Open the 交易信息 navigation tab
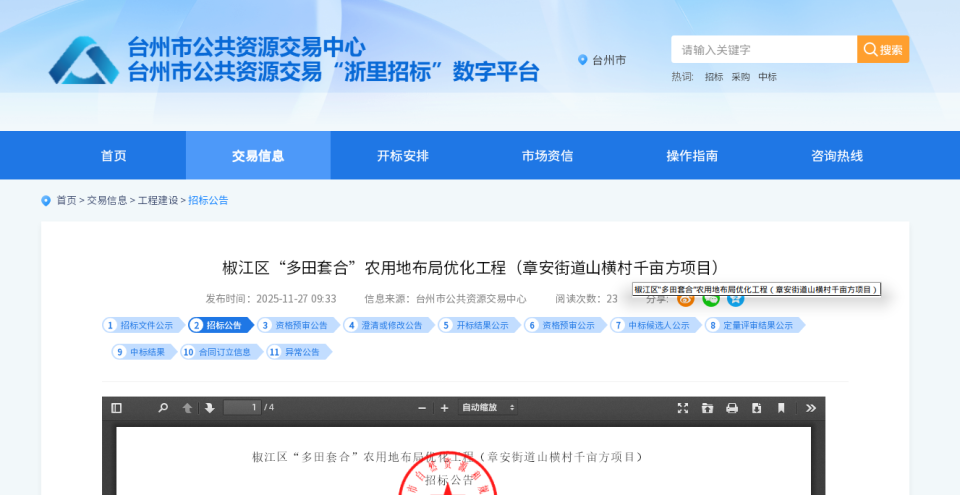The image size is (960, 495). (258, 156)
